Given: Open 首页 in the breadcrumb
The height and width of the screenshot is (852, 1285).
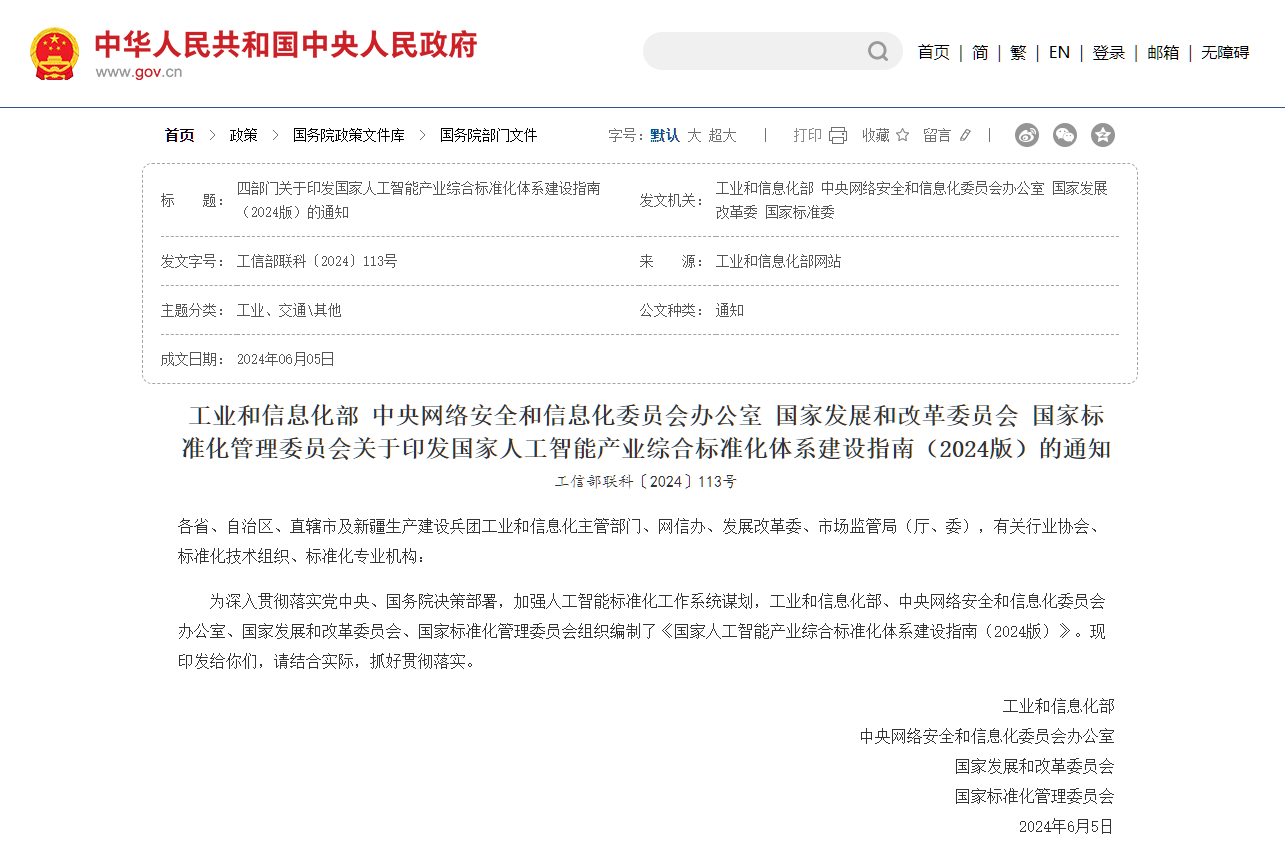Looking at the screenshot, I should point(180,135).
